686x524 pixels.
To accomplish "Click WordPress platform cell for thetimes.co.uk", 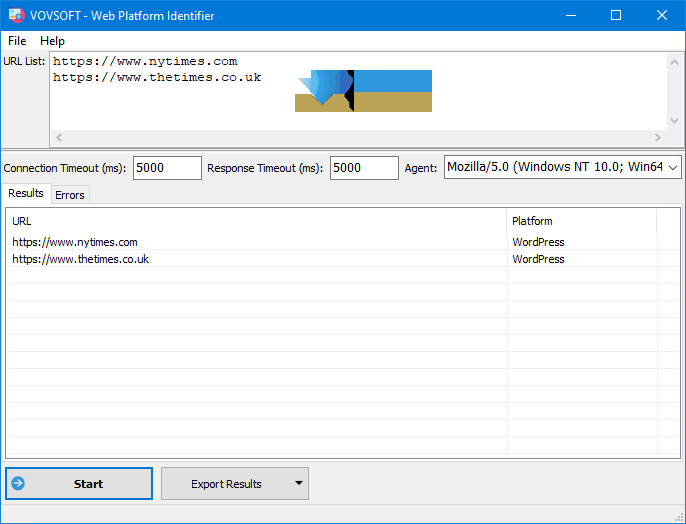I will (x=538, y=259).
